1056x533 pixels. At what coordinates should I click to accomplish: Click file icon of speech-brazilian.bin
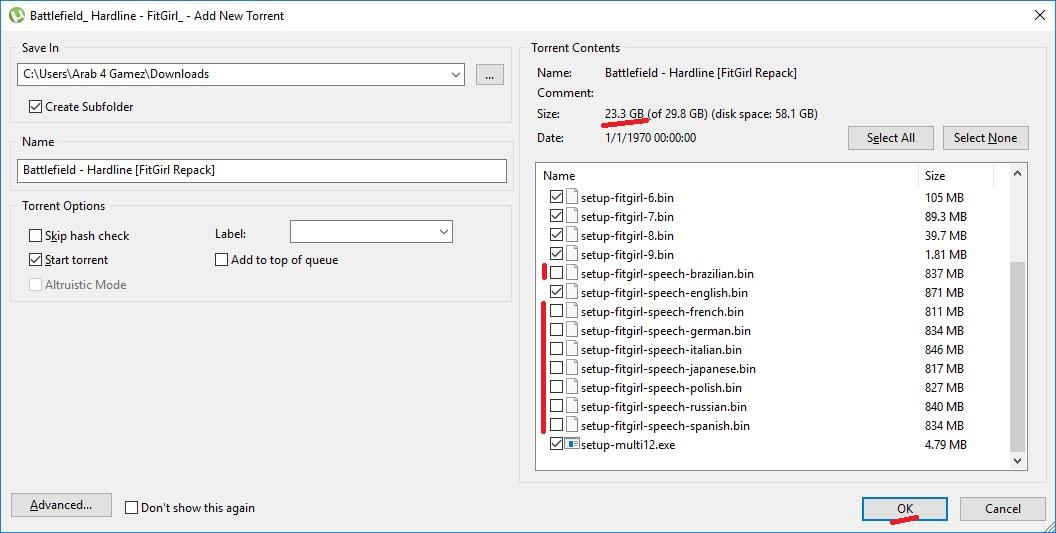point(572,273)
